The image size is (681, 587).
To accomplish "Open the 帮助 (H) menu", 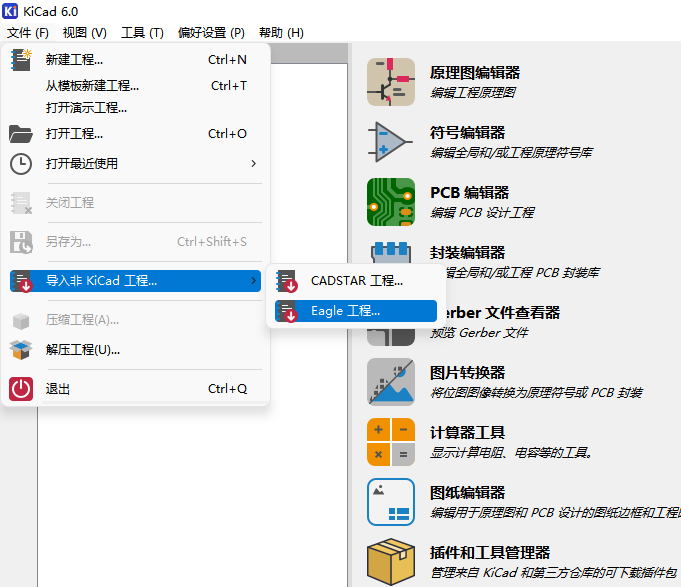I will click(x=281, y=33).
